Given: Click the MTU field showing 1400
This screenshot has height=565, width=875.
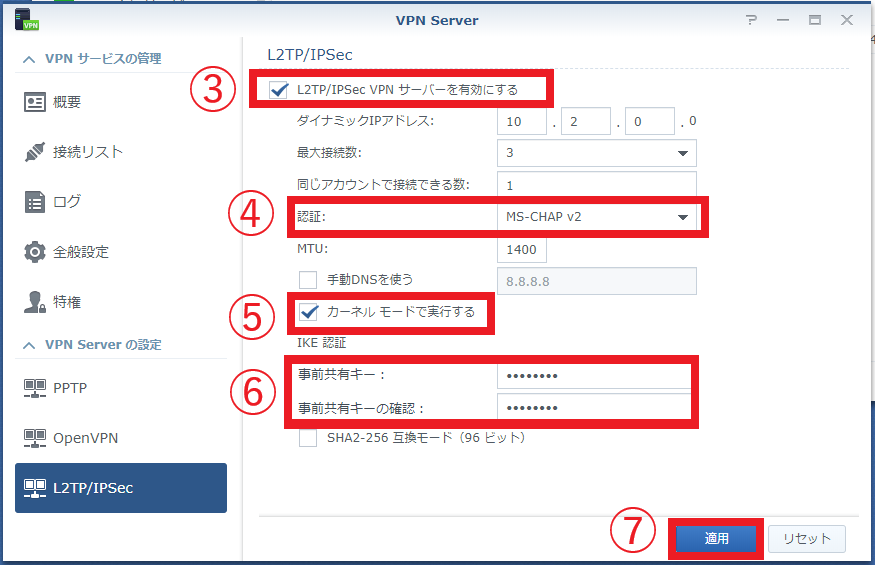Looking at the screenshot, I should pyautogui.click(x=522, y=250).
